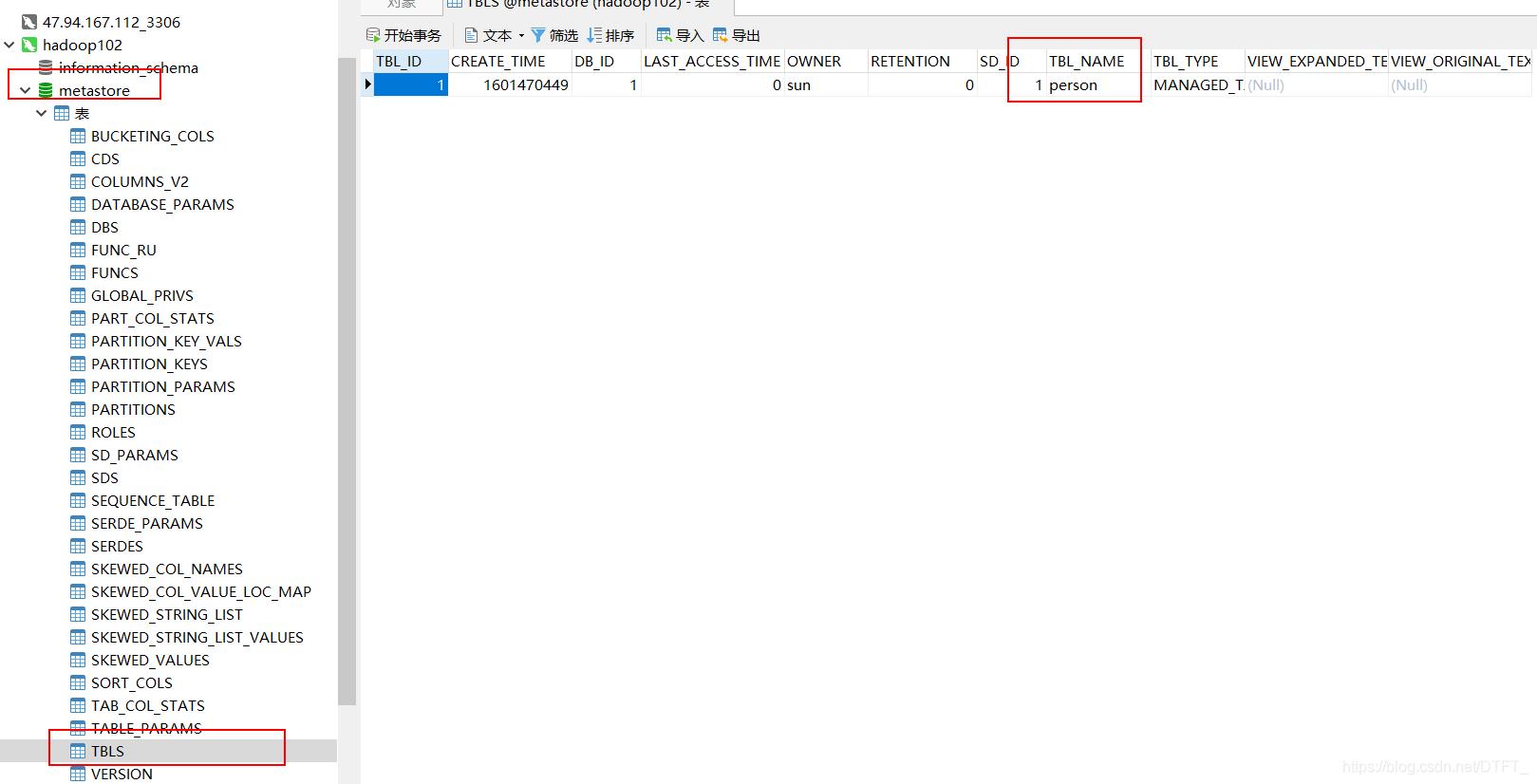Open the COLUMNS_V2 table

coord(140,181)
